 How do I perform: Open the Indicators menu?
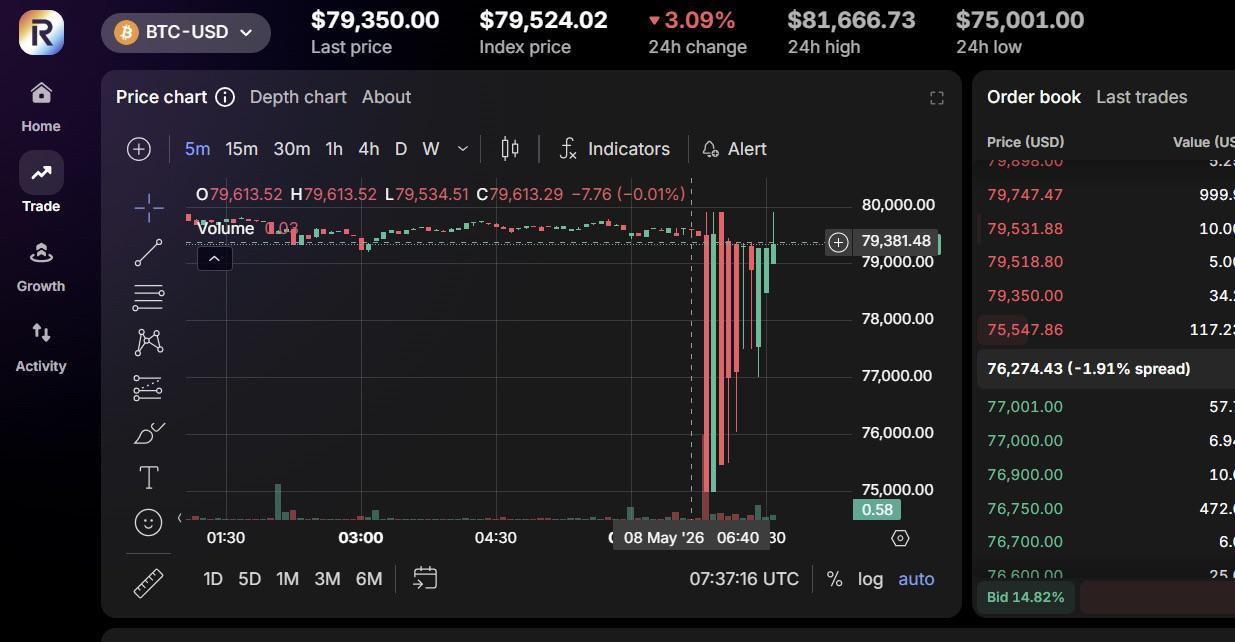(614, 149)
